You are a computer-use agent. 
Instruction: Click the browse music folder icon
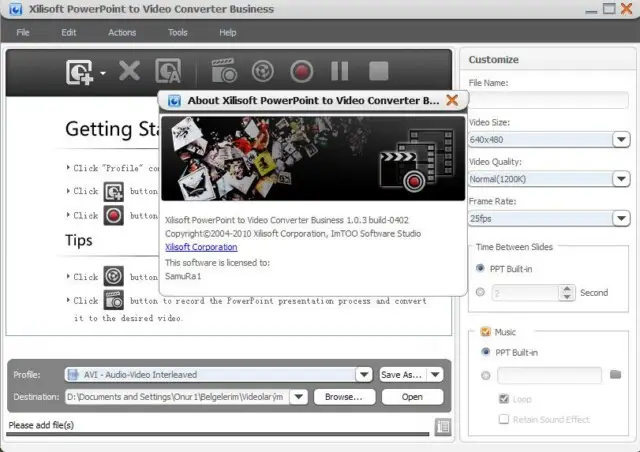point(616,374)
